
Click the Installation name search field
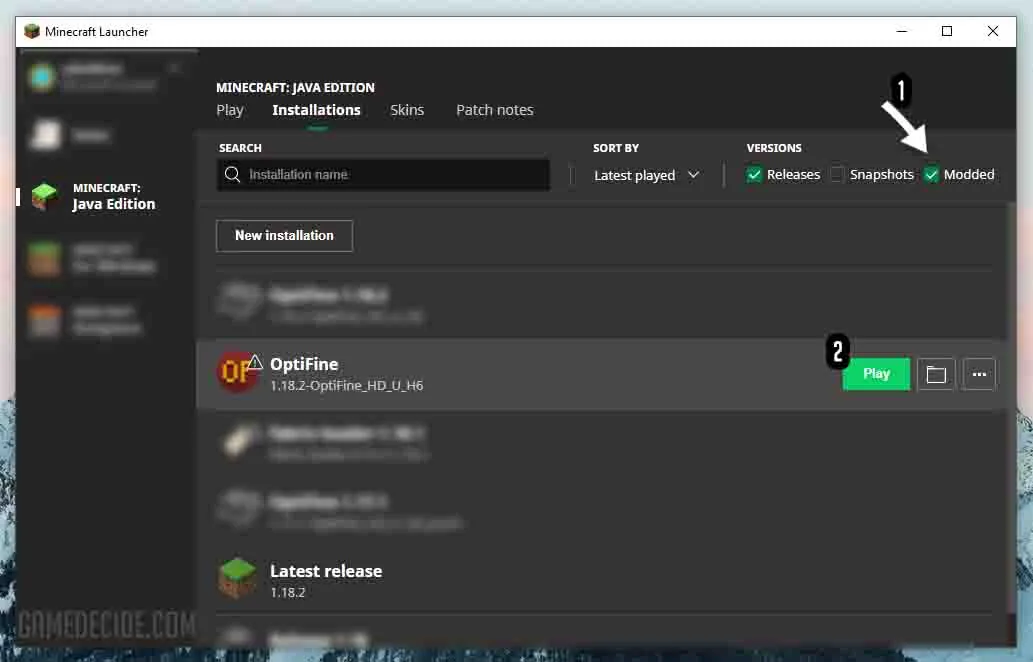[x=383, y=175]
